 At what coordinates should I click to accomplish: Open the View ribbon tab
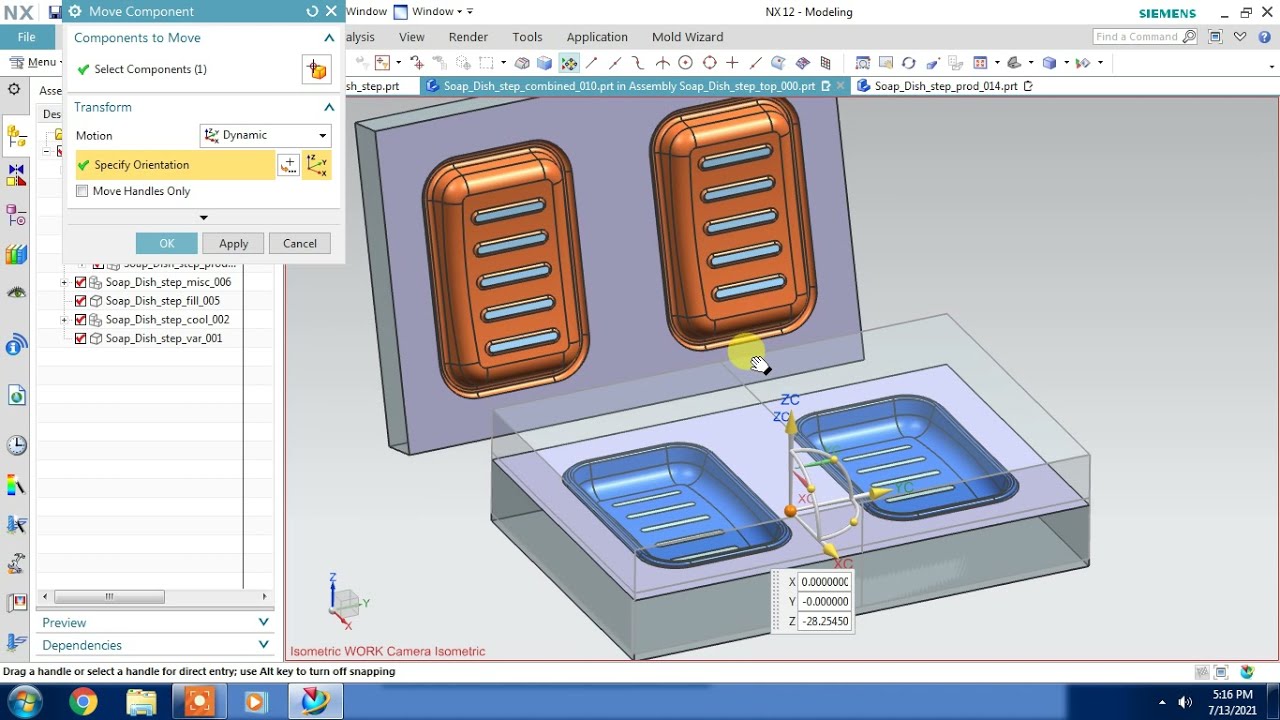point(411,37)
